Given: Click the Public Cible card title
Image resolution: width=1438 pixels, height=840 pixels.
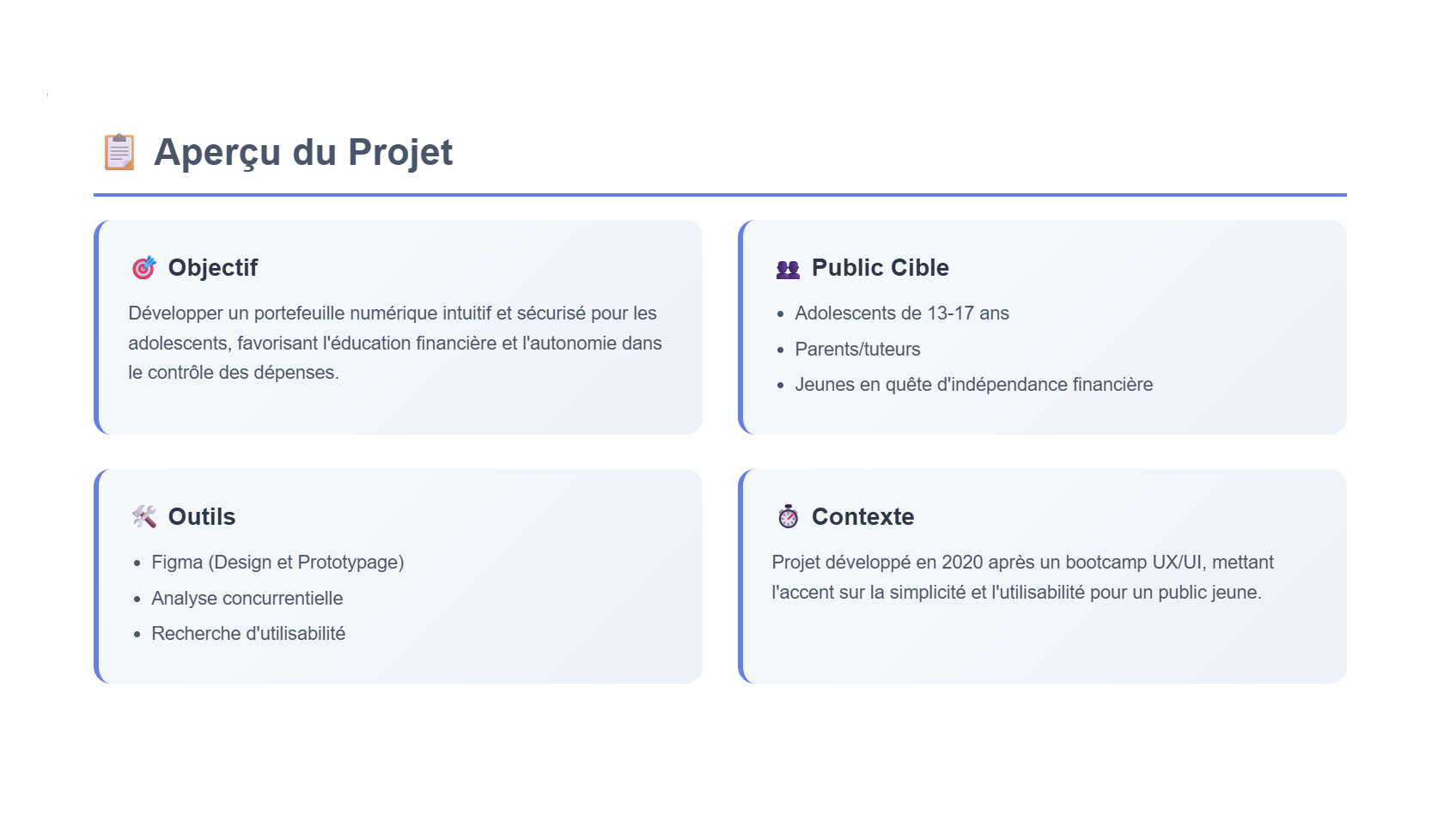Looking at the screenshot, I should (880, 268).
